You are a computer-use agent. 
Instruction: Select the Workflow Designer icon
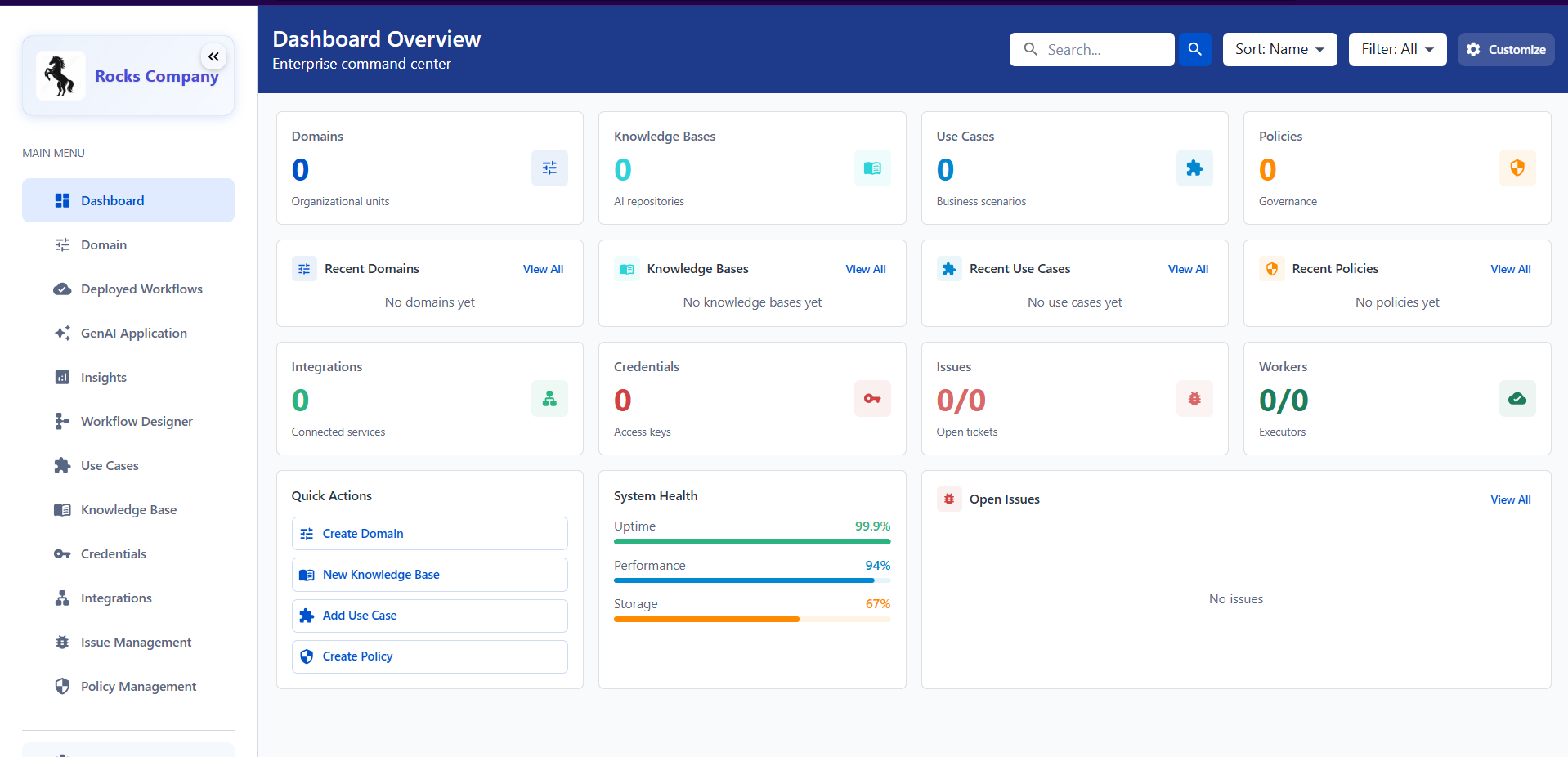pos(62,421)
